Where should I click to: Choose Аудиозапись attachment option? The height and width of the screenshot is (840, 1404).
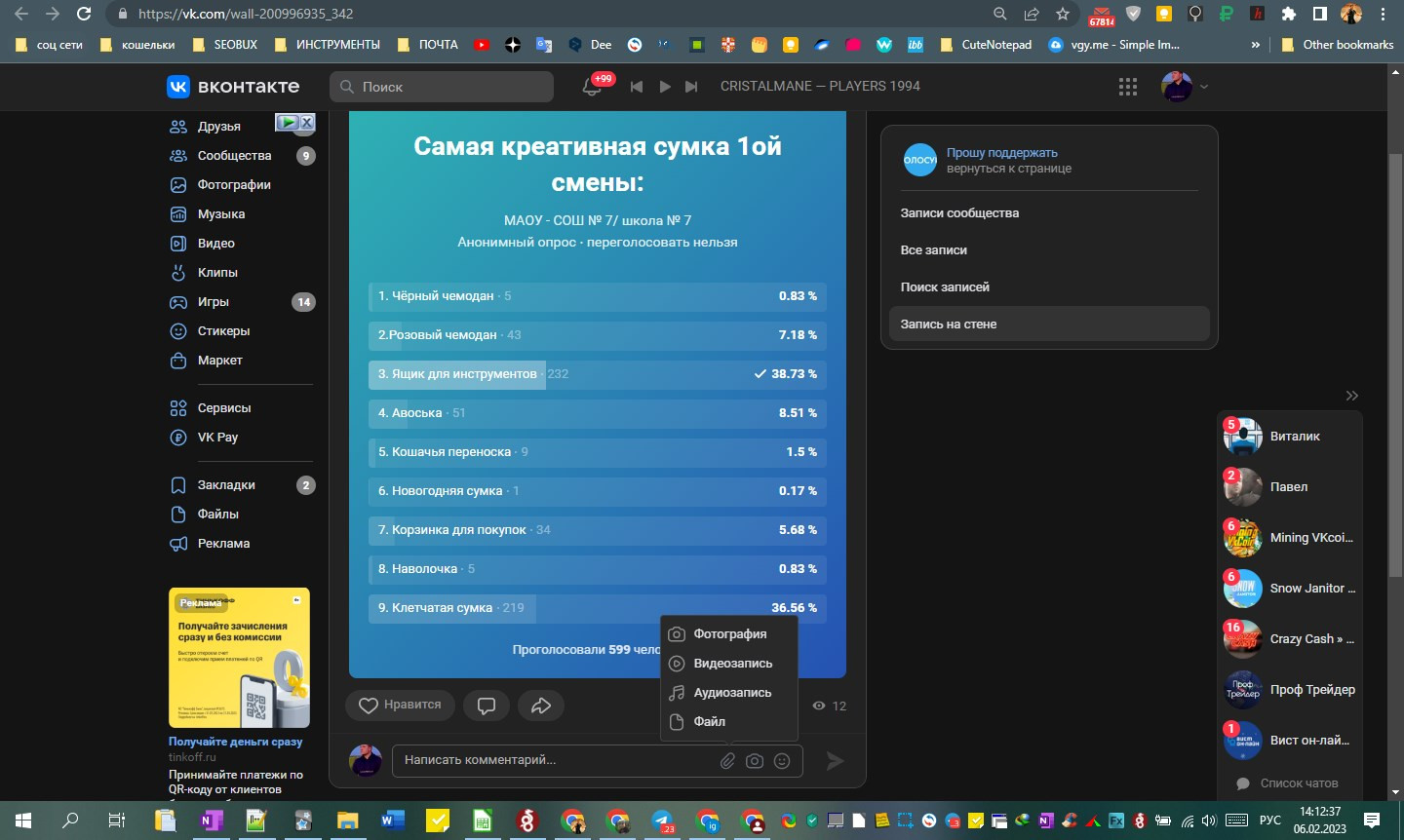click(729, 693)
